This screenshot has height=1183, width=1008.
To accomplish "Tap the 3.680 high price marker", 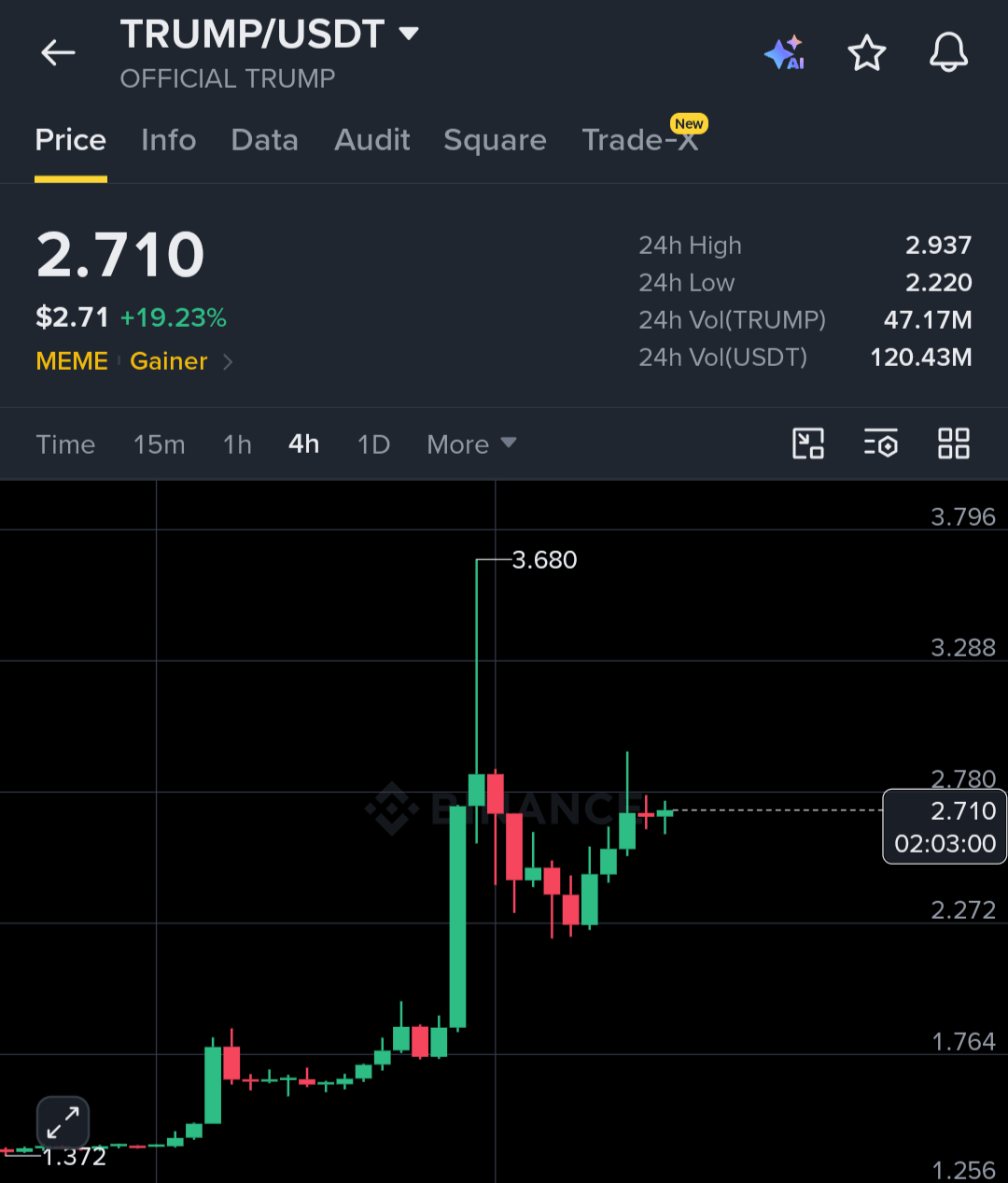I will pyautogui.click(x=545, y=559).
